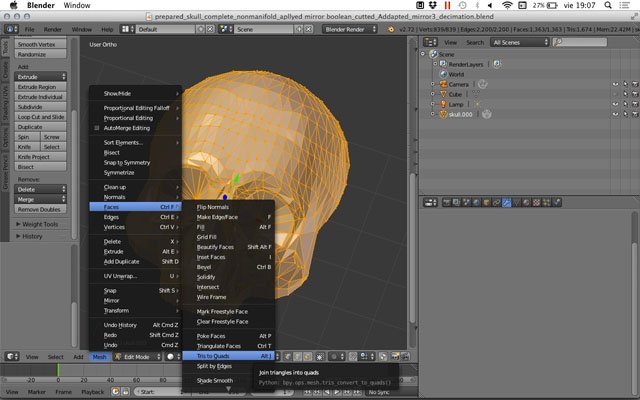Toggle AutoMerge Editing checkbox

97,128
